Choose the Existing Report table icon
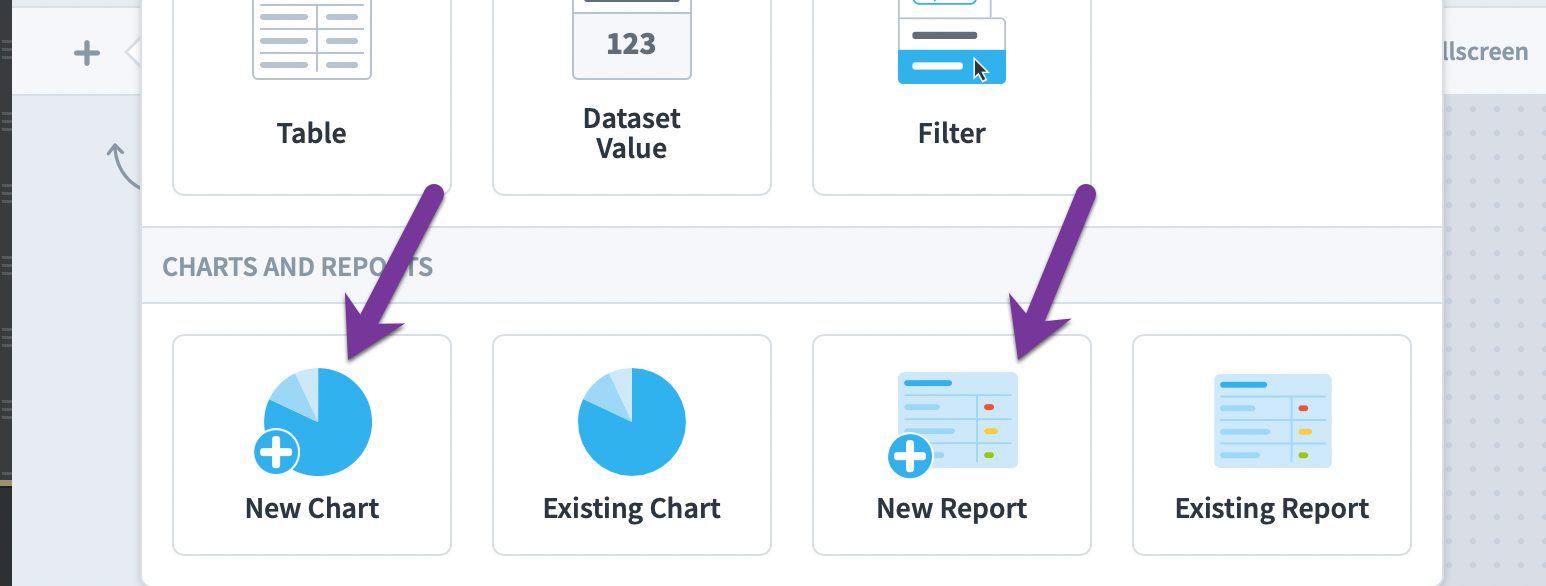 click(1272, 421)
